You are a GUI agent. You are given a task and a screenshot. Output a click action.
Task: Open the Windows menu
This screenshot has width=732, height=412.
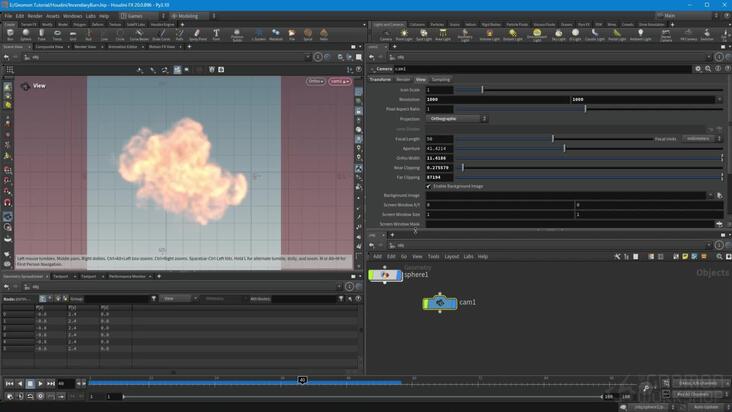click(x=72, y=16)
